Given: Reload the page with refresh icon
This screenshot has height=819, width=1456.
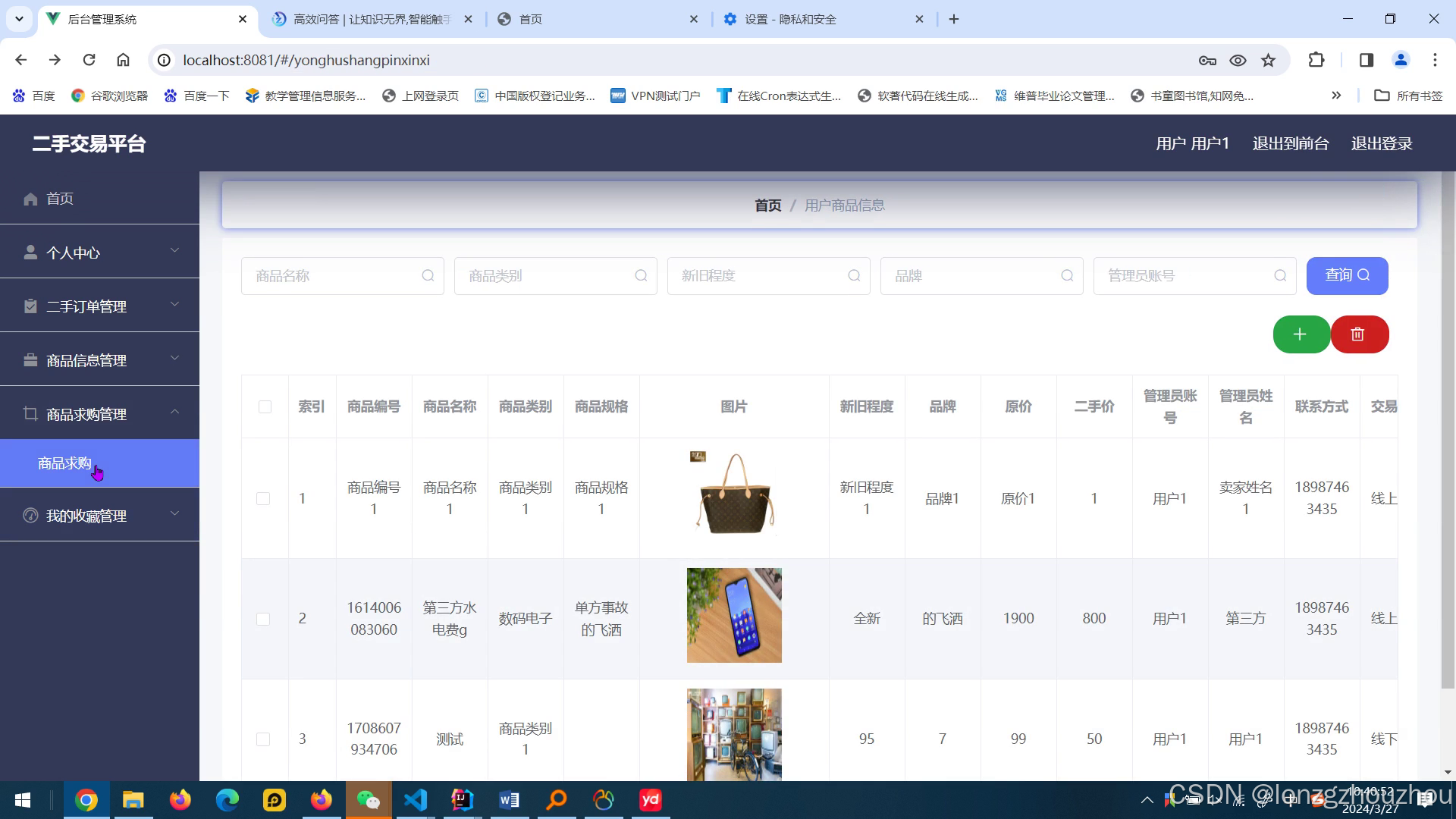Looking at the screenshot, I should [x=89, y=60].
